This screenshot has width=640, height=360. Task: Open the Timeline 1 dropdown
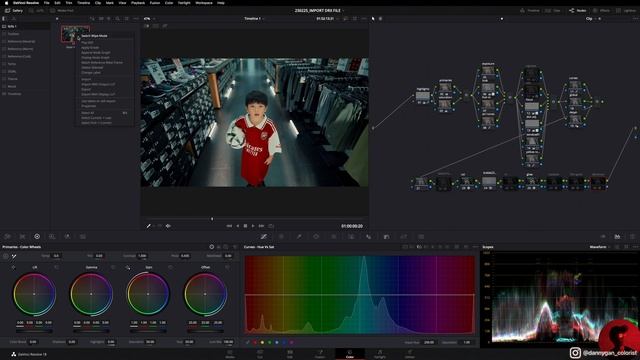coord(254,19)
